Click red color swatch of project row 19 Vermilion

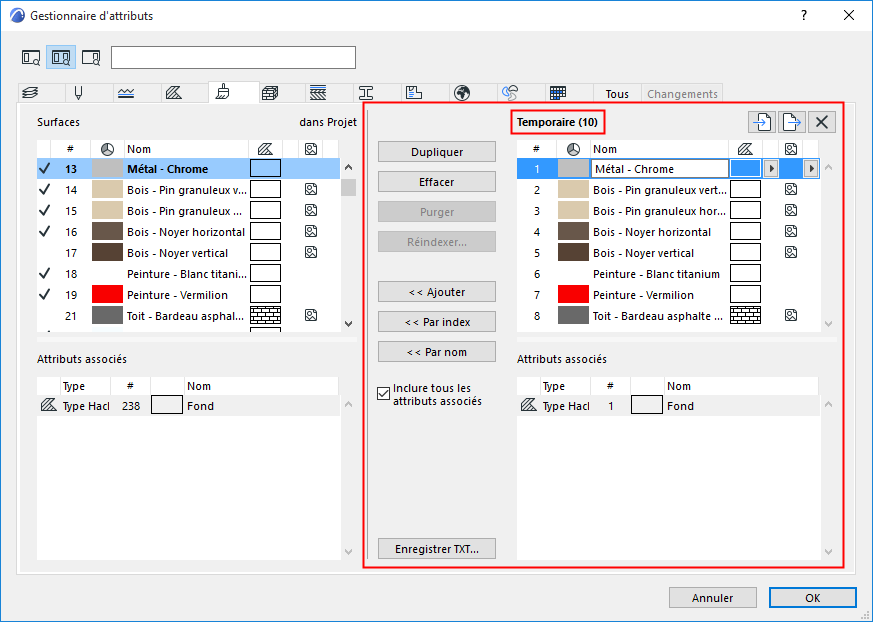[107, 295]
